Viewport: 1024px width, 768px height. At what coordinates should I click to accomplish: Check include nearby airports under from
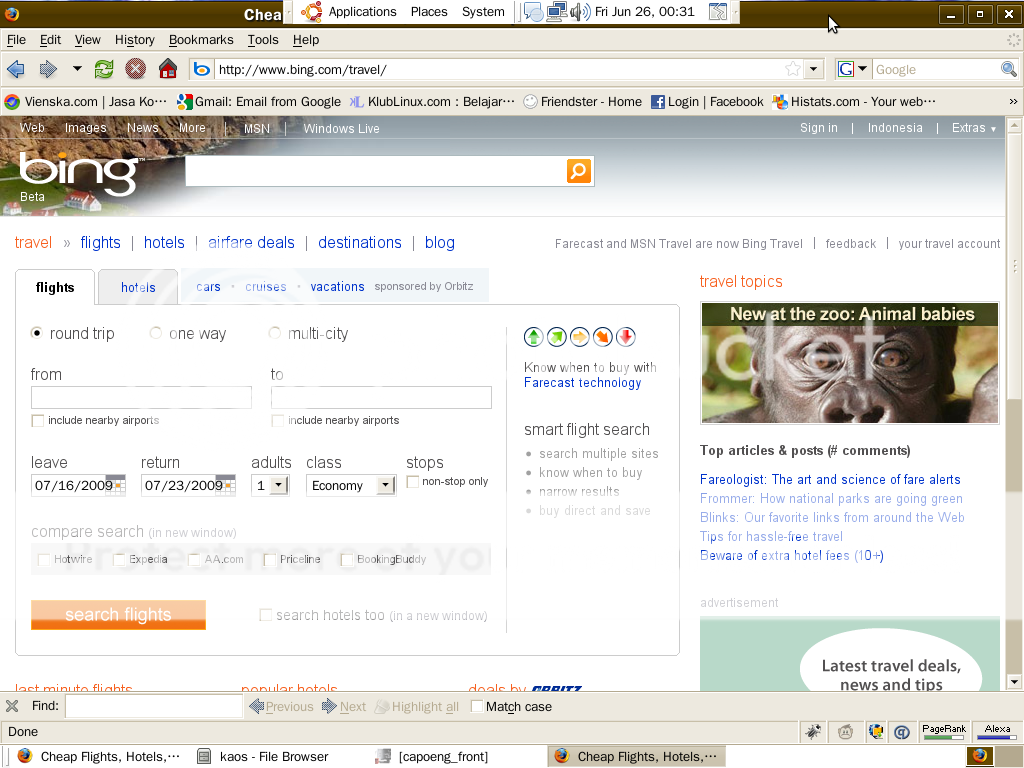(x=38, y=421)
